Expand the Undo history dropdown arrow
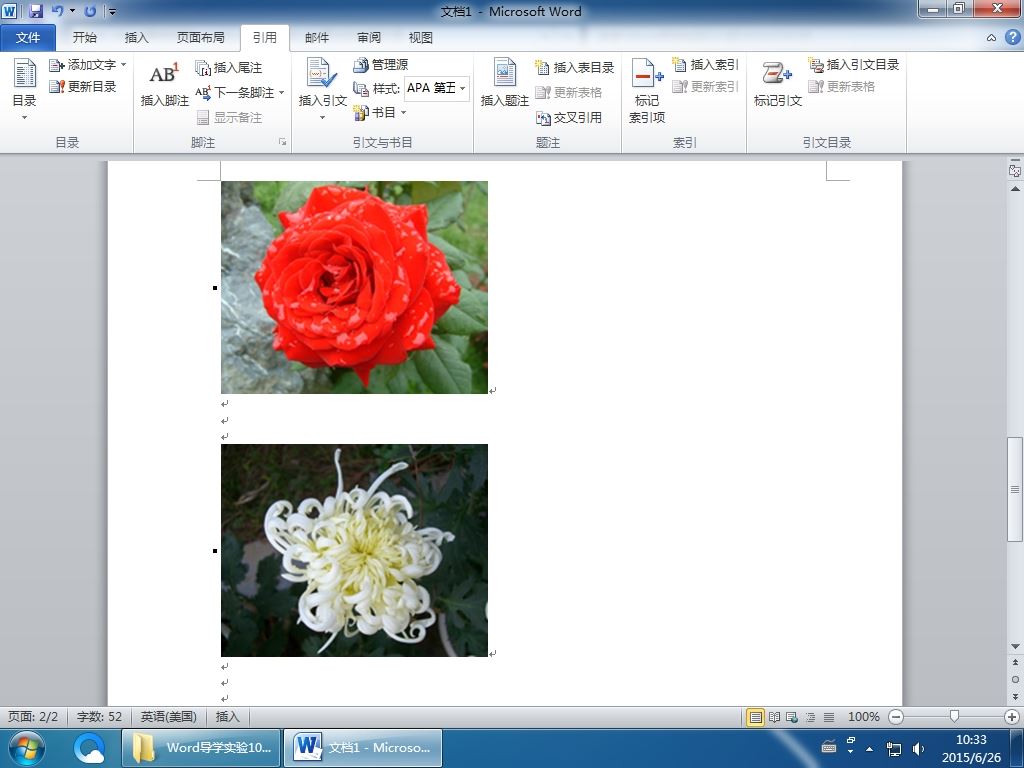1024x768 pixels. [x=72, y=11]
